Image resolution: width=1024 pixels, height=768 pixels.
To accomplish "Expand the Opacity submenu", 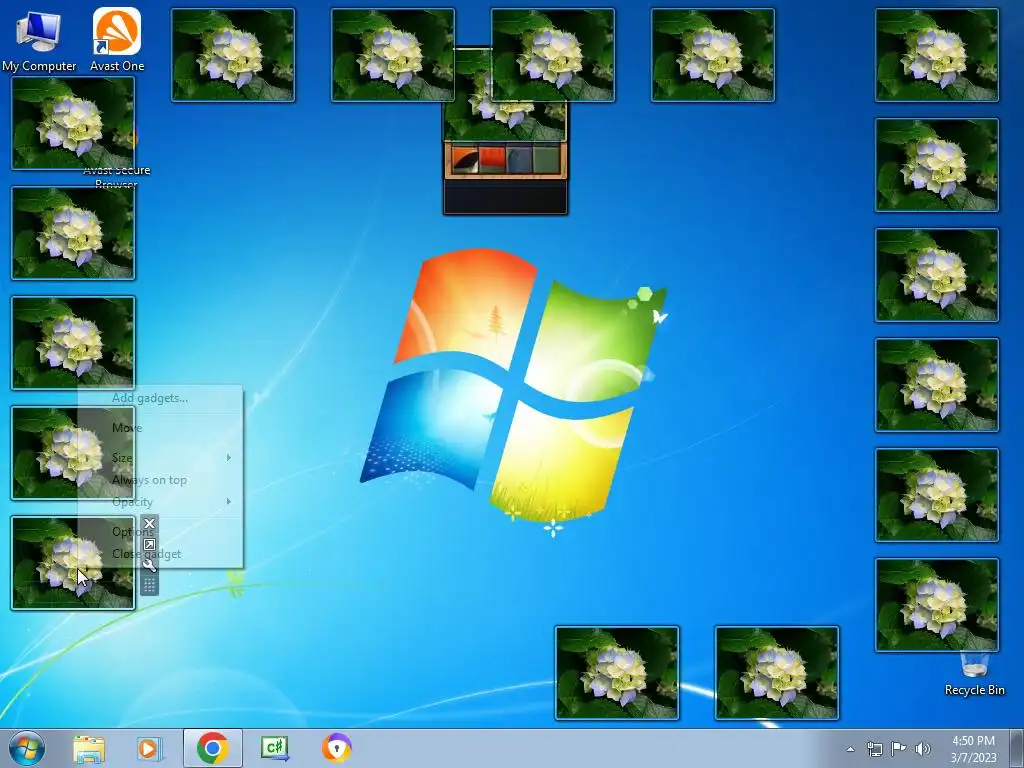I will tap(160, 502).
